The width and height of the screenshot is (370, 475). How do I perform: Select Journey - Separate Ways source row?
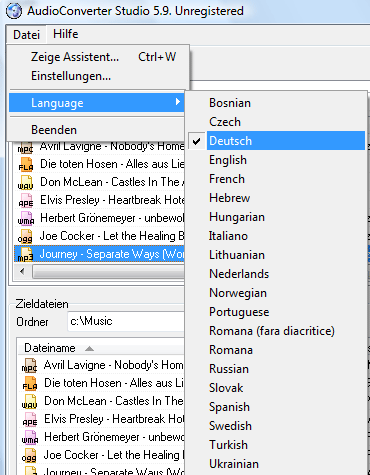coord(99,254)
